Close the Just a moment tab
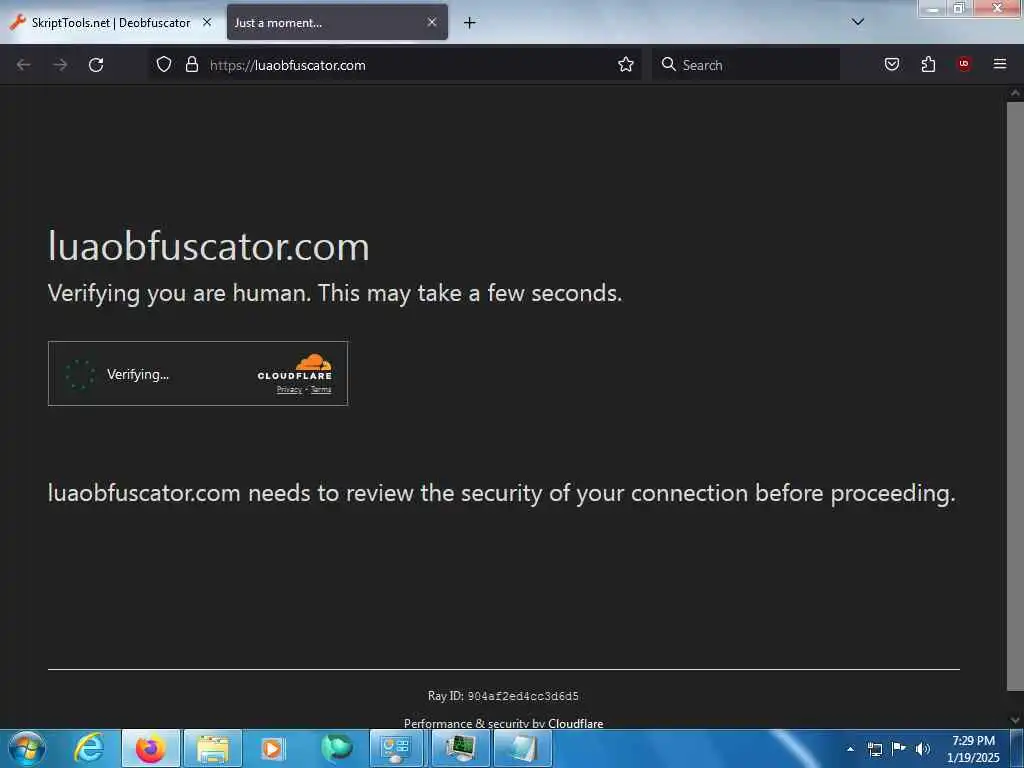Screen dimensions: 1024x768 [432, 23]
